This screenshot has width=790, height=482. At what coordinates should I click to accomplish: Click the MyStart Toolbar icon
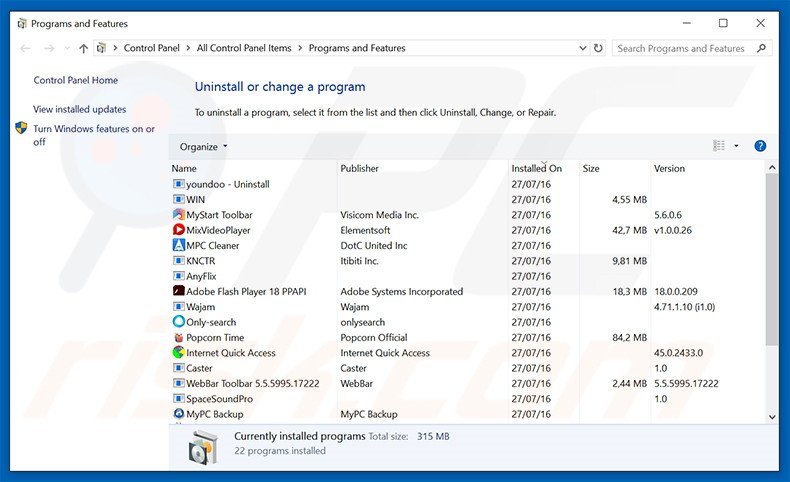pos(178,215)
